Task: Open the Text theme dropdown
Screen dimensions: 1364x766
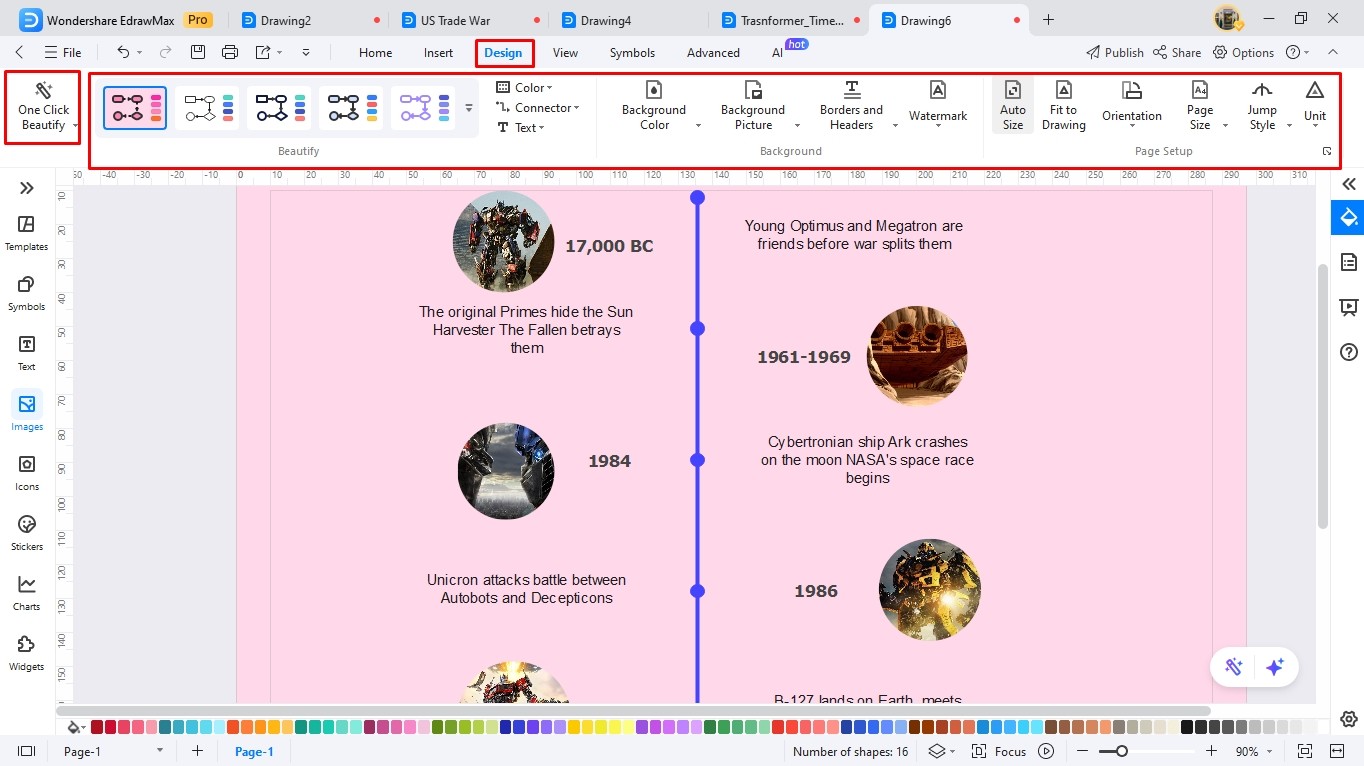Action: click(521, 127)
